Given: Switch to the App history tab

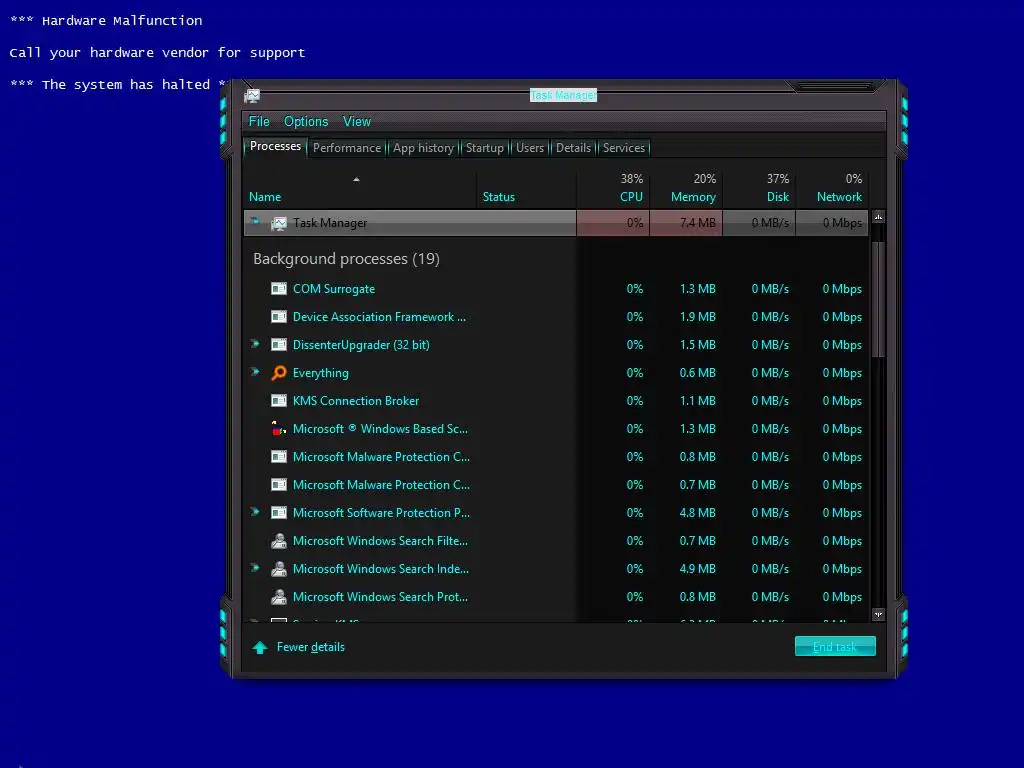Looking at the screenshot, I should pos(423,148).
